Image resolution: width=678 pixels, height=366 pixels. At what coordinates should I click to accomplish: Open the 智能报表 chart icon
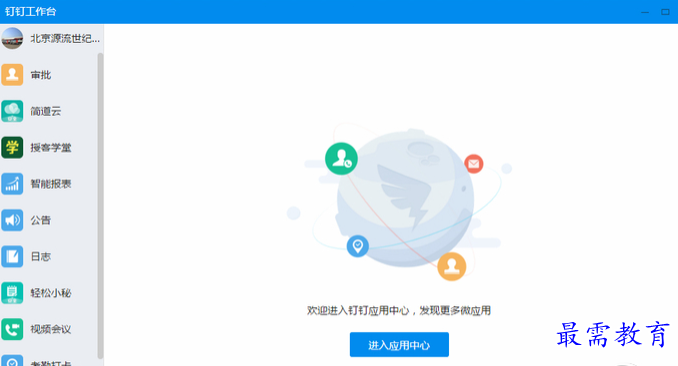[12, 184]
